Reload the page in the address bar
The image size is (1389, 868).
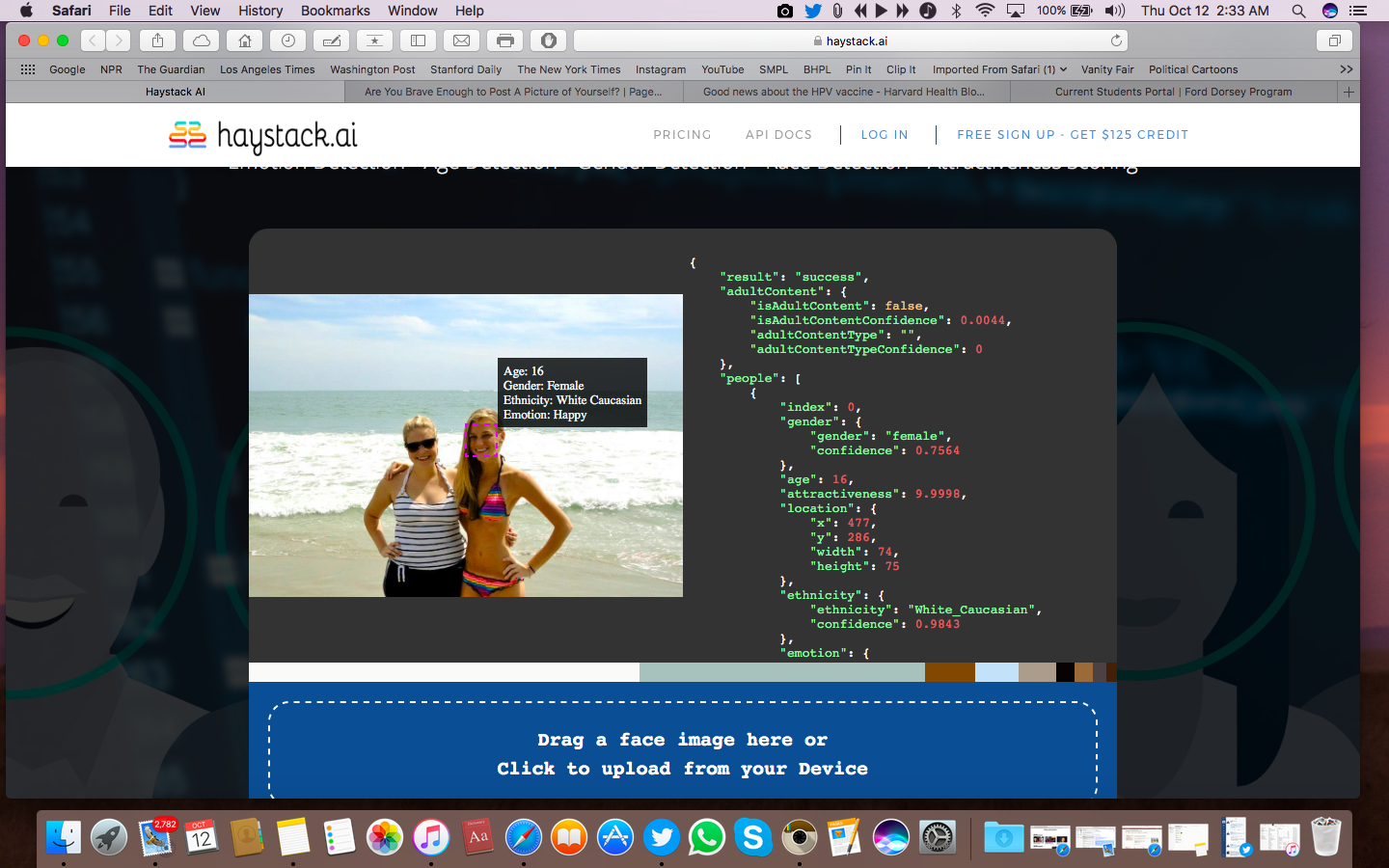pos(1116,41)
